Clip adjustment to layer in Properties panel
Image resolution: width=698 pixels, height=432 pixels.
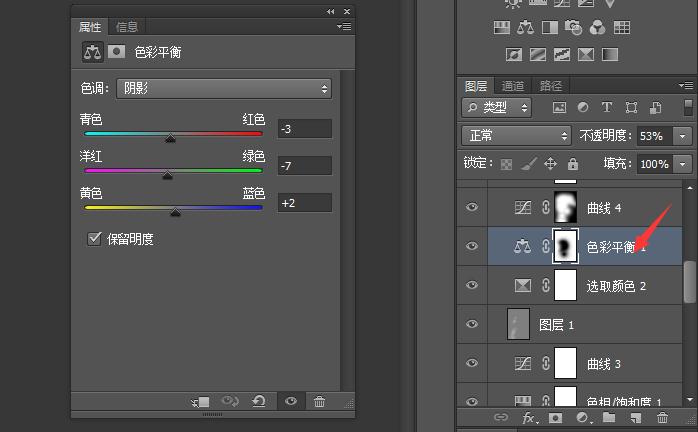coord(200,402)
